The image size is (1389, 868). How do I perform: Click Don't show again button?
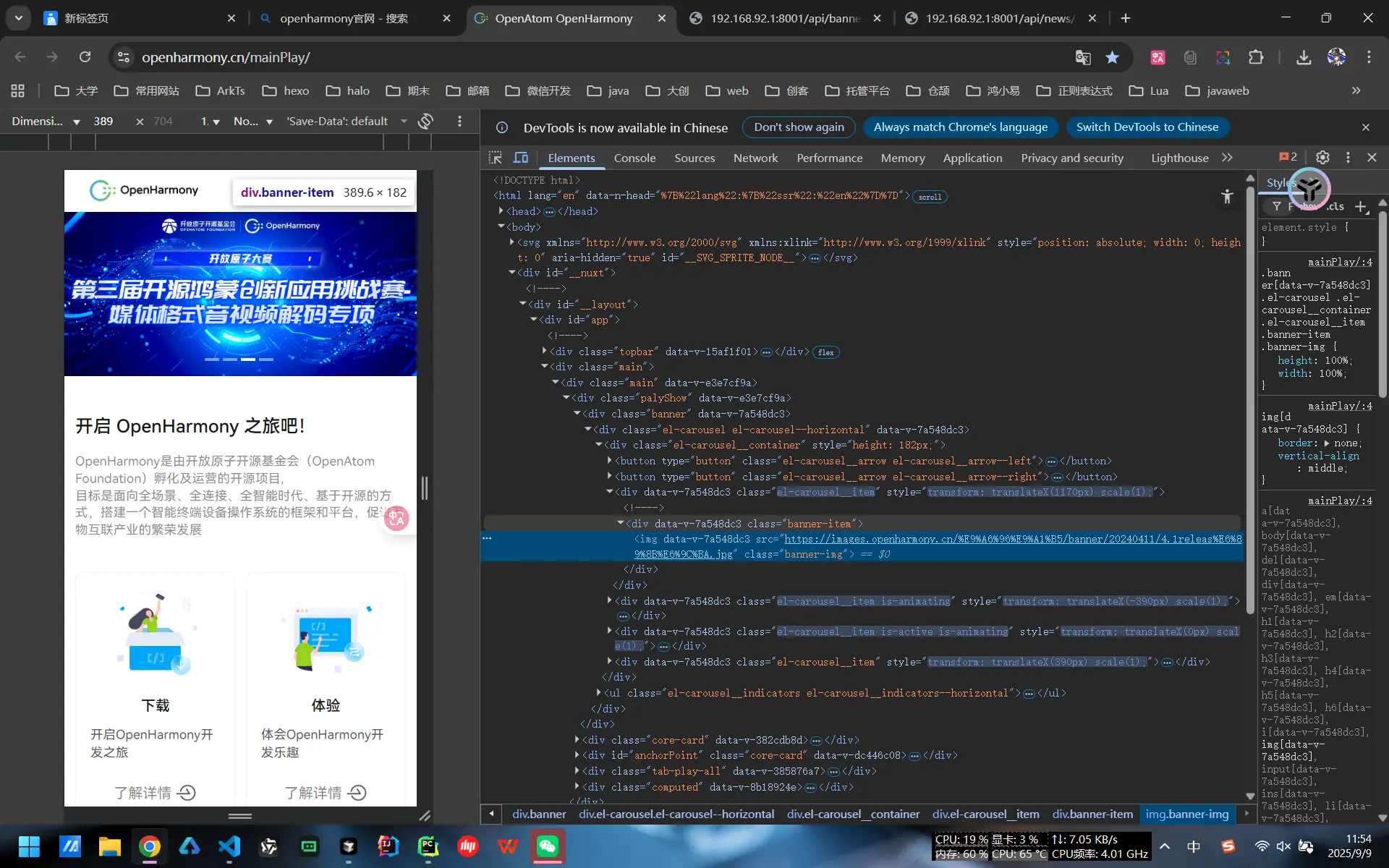click(x=799, y=127)
